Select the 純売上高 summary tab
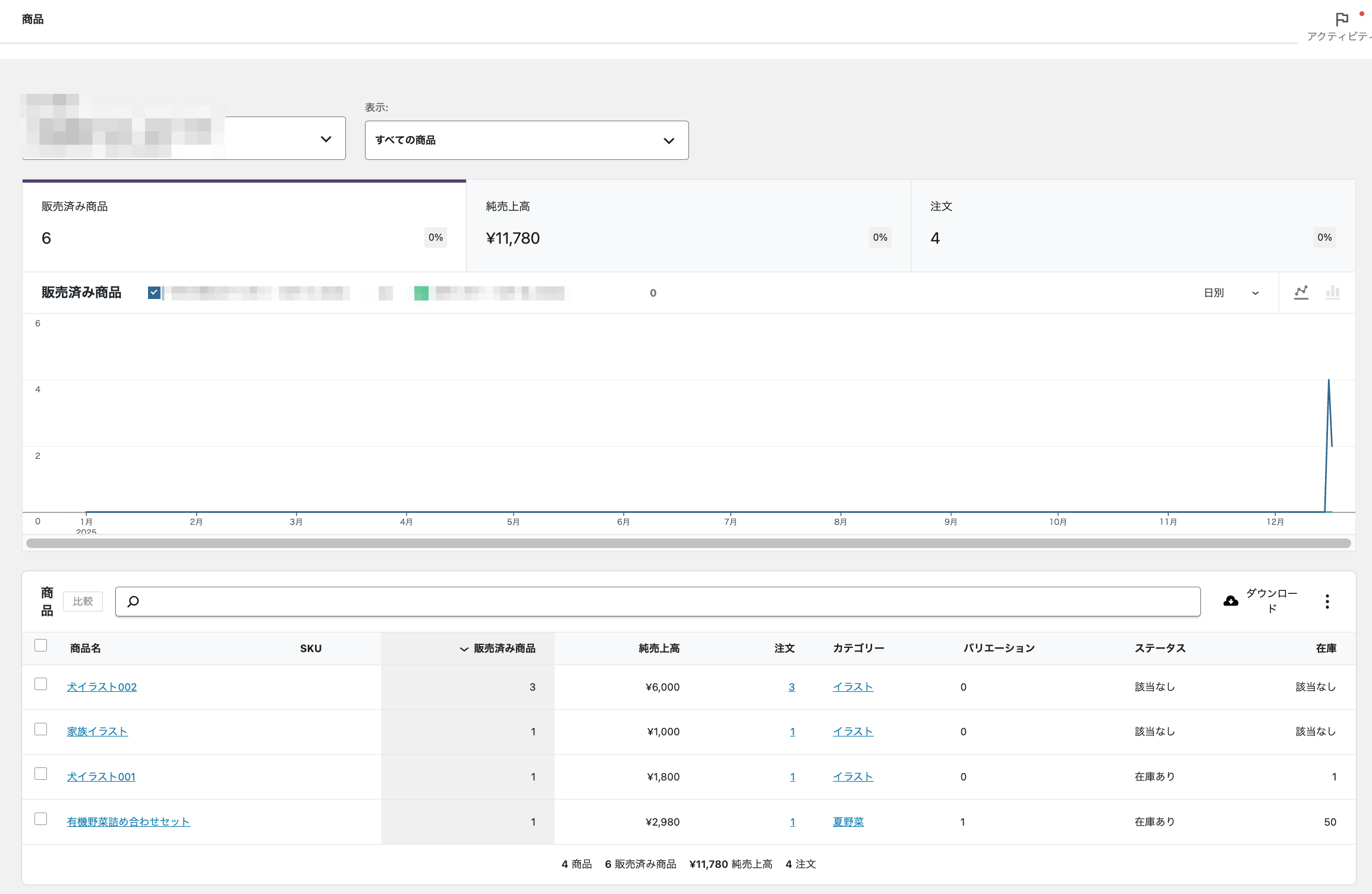Screen dimensions: 1372x894 [x=688, y=226]
